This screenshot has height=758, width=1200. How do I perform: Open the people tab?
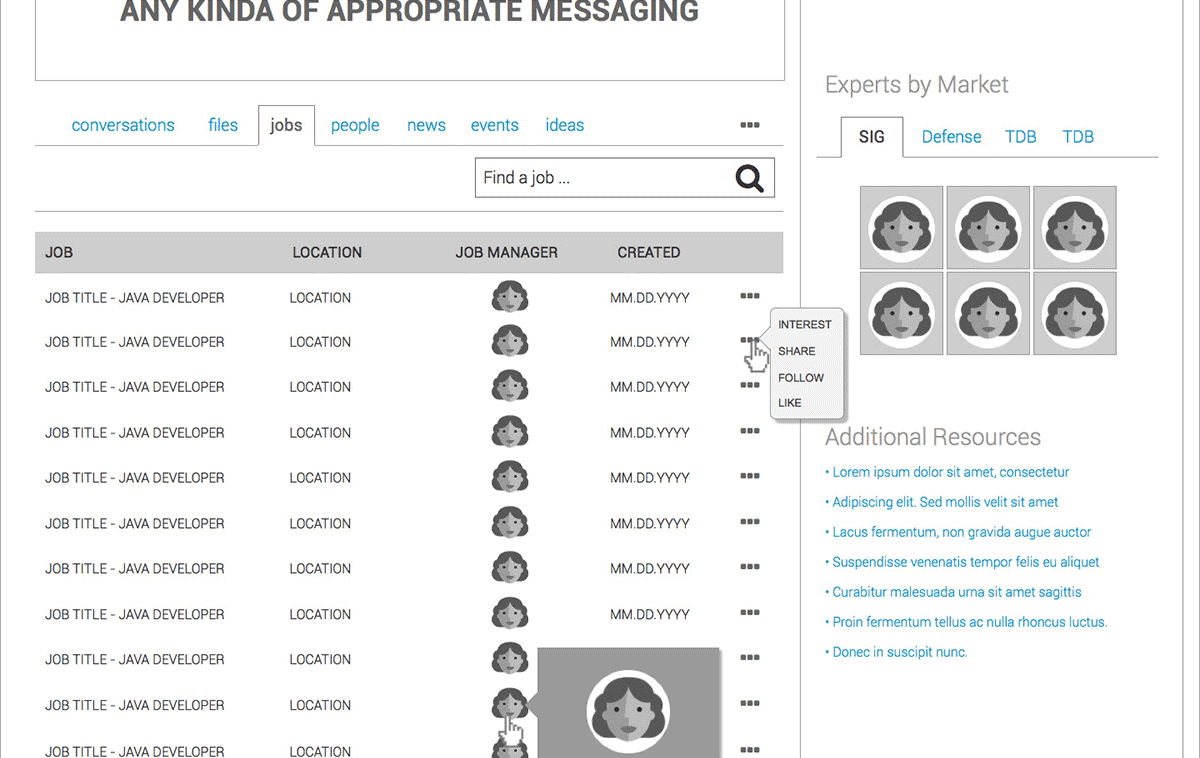pos(355,125)
